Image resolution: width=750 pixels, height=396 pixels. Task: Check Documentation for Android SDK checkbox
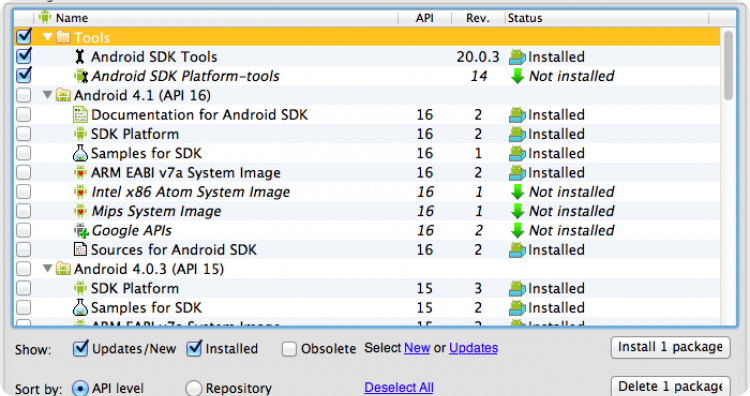click(23, 115)
